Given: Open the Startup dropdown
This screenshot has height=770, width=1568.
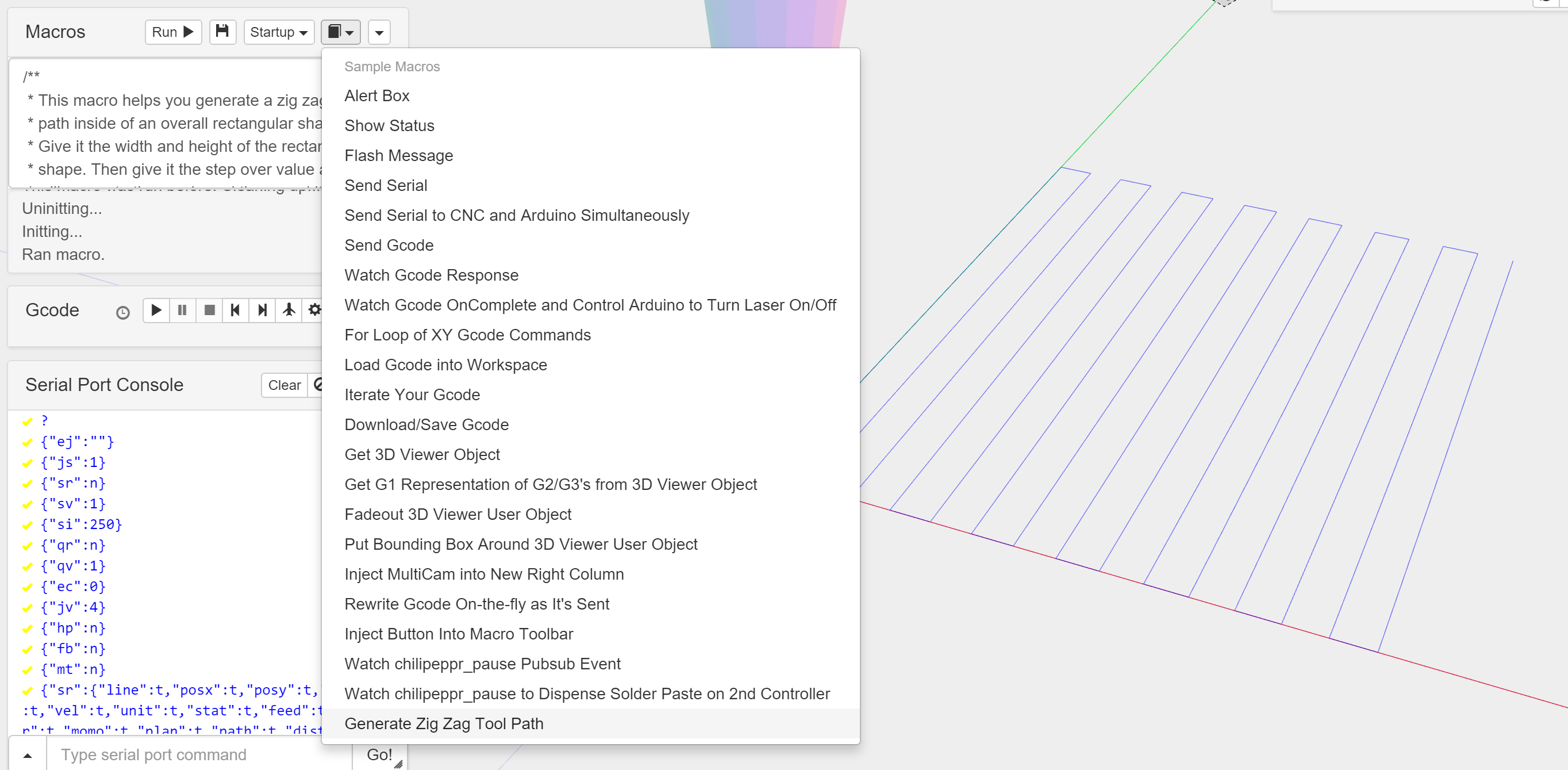Looking at the screenshot, I should (x=279, y=32).
